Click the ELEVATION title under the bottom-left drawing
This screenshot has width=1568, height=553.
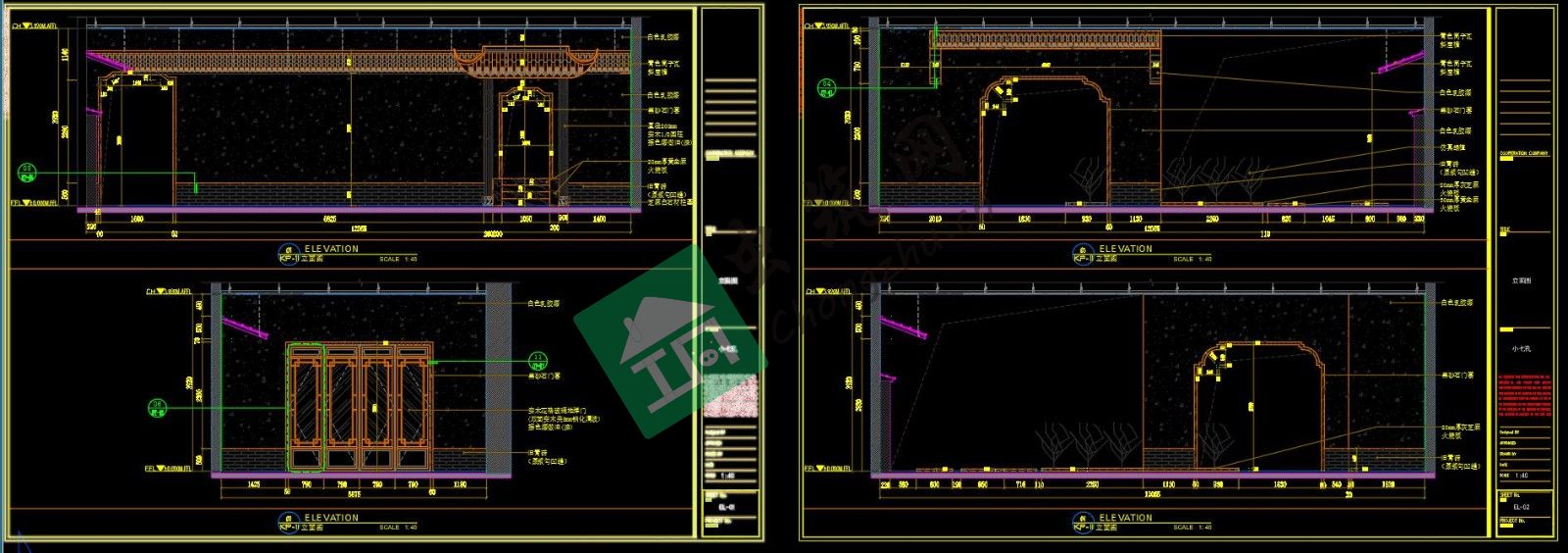[x=331, y=518]
